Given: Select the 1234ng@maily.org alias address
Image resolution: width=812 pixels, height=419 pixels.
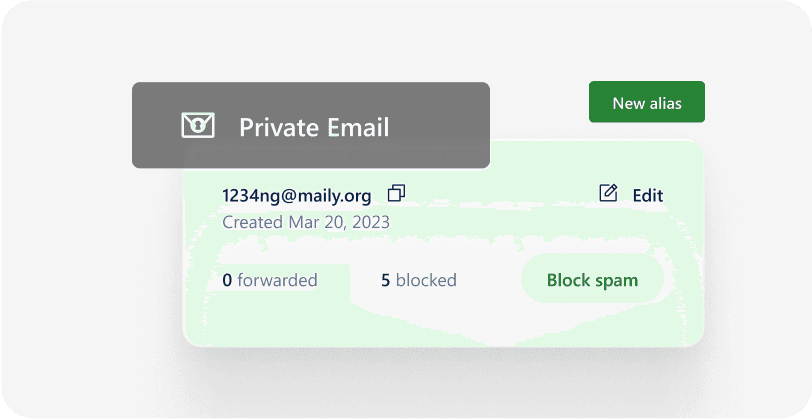Looking at the screenshot, I should 297,196.
